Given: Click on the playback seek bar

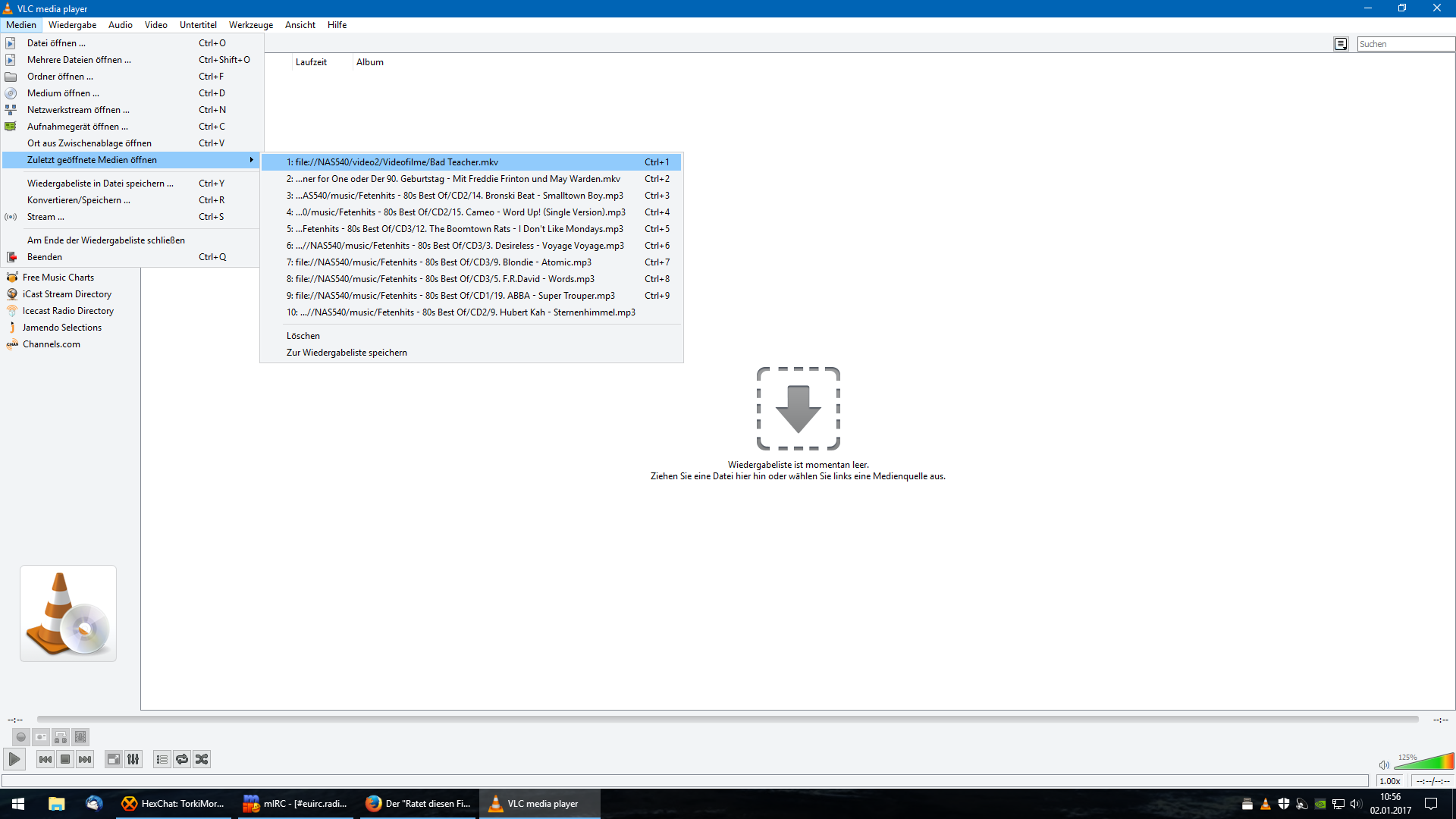Looking at the screenshot, I should point(727,719).
